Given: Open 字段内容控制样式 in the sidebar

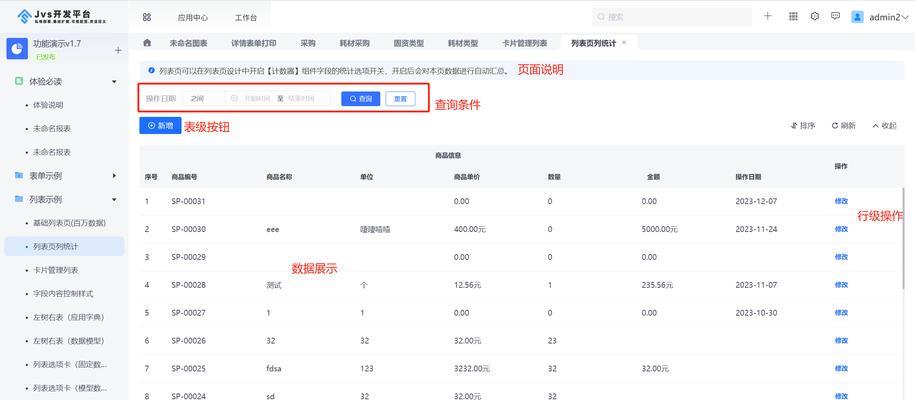Looking at the screenshot, I should point(63,294).
